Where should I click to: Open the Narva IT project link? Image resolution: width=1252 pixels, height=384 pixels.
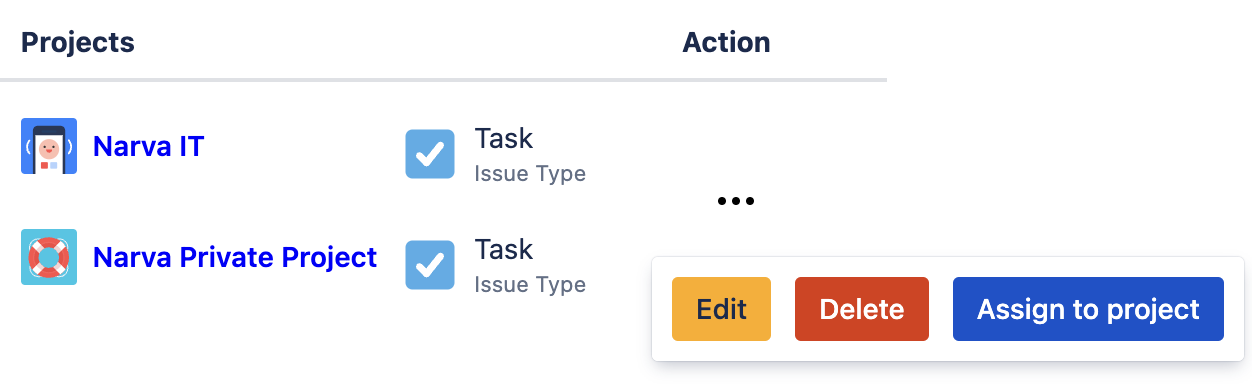(x=148, y=146)
